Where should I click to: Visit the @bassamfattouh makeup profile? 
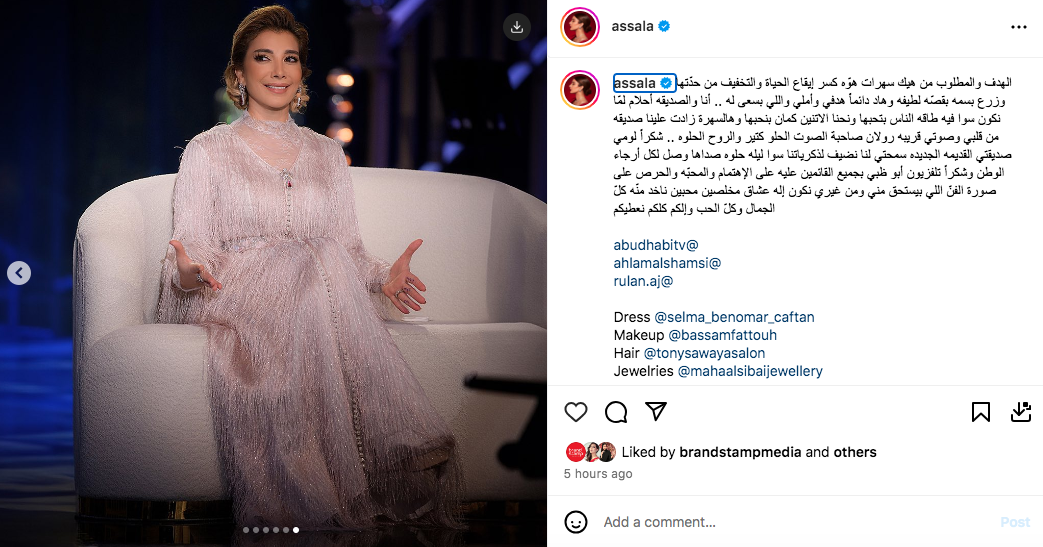pyautogui.click(x=722, y=335)
